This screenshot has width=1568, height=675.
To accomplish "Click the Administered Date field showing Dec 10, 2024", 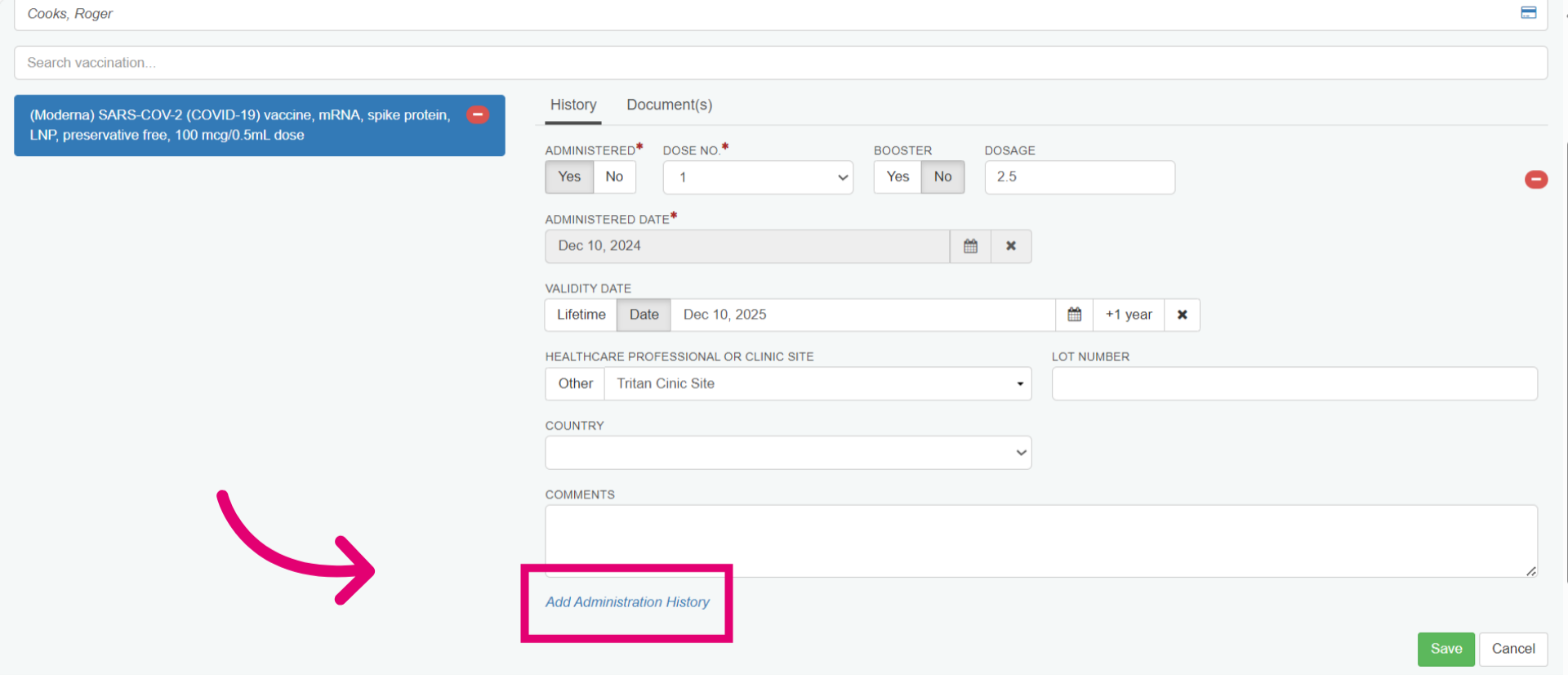I will point(747,246).
